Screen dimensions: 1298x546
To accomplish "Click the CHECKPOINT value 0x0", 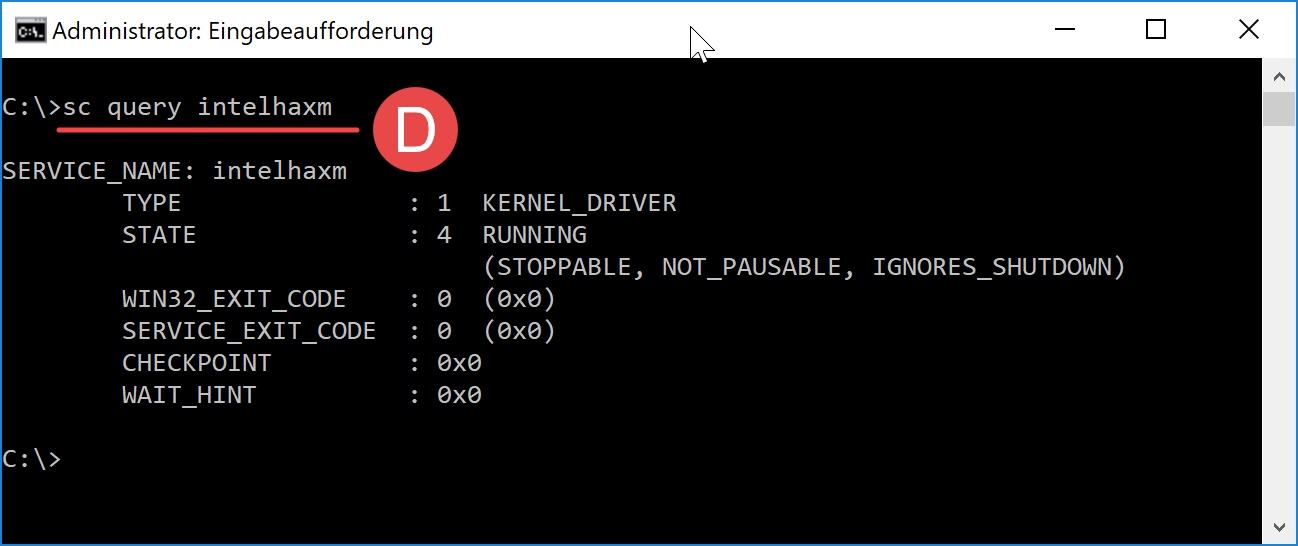I will click(x=459, y=363).
